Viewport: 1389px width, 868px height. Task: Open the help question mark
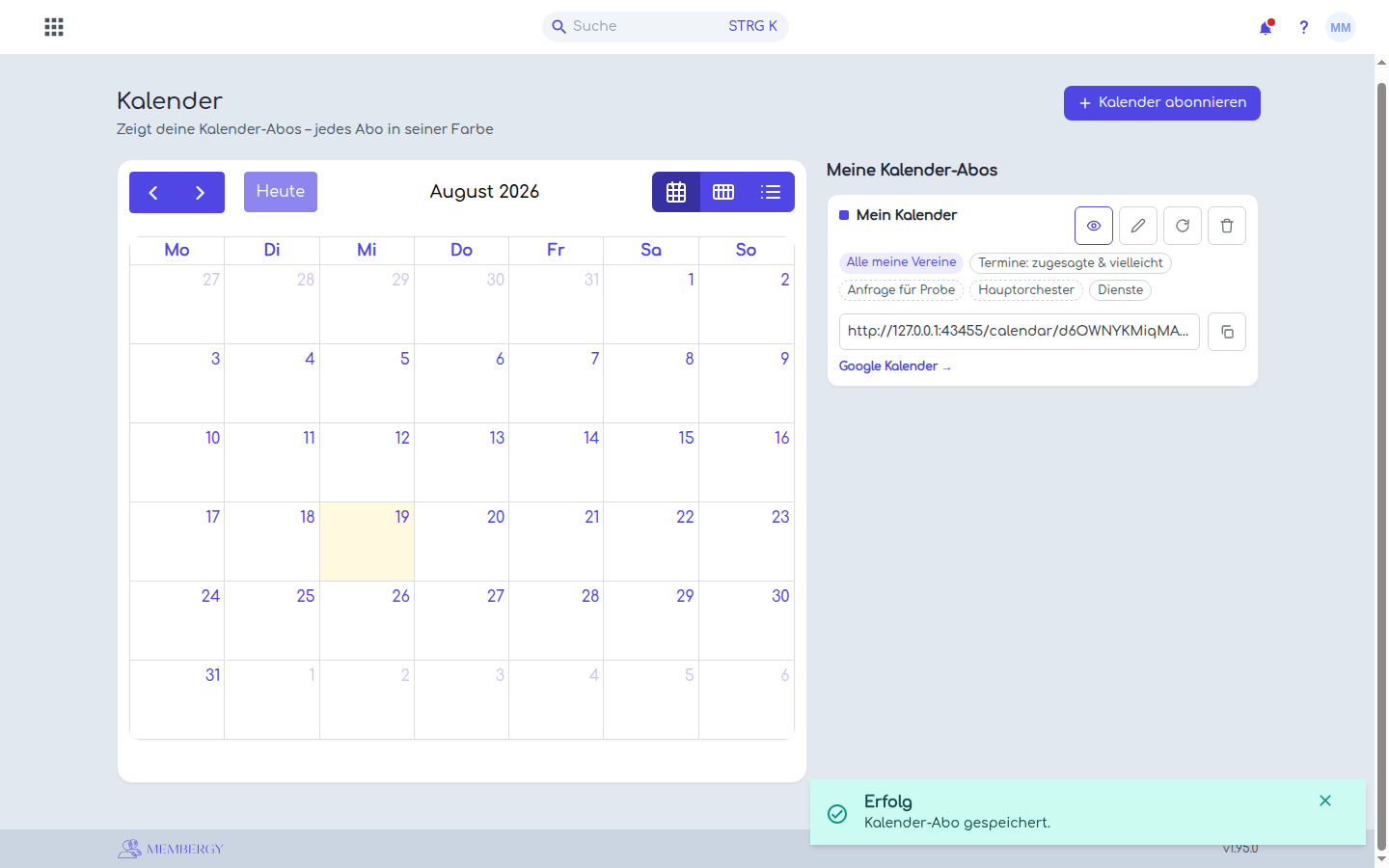1303,27
